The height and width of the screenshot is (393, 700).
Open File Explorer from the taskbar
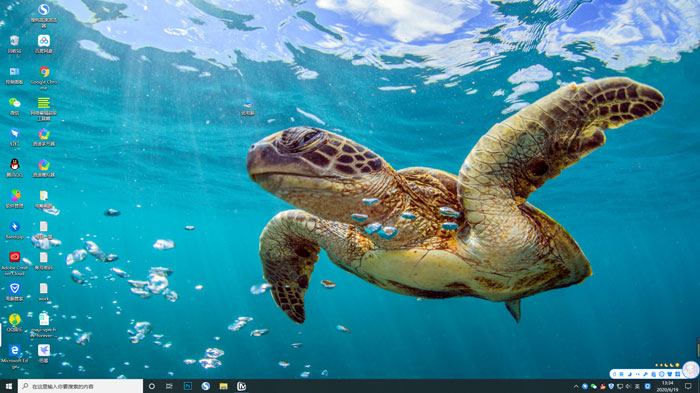click(224, 386)
